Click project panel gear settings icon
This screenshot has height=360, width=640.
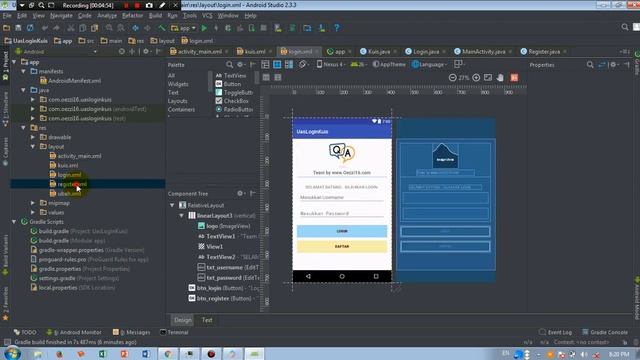click(147, 52)
